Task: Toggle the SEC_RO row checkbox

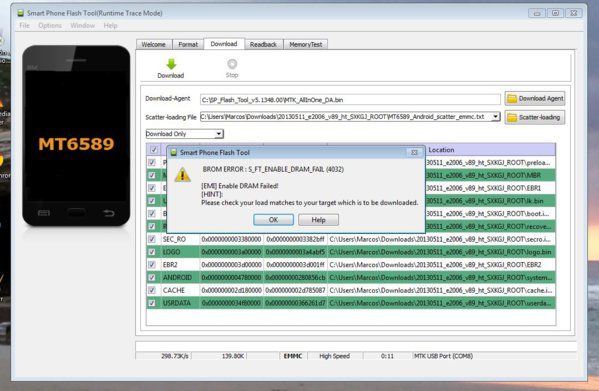Action: [x=152, y=239]
